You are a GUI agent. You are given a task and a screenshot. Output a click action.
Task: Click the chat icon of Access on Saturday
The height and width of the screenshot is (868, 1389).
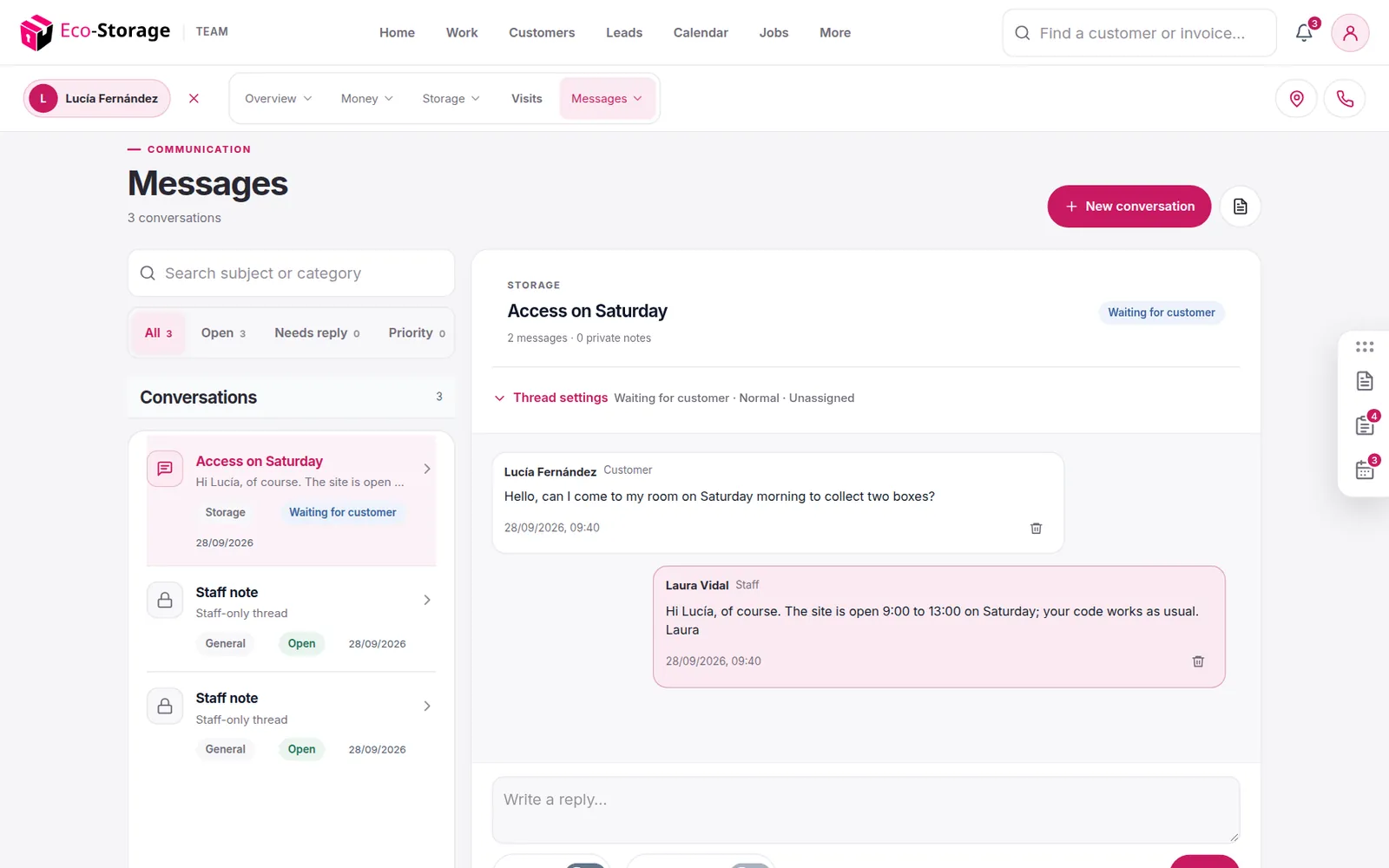(165, 469)
